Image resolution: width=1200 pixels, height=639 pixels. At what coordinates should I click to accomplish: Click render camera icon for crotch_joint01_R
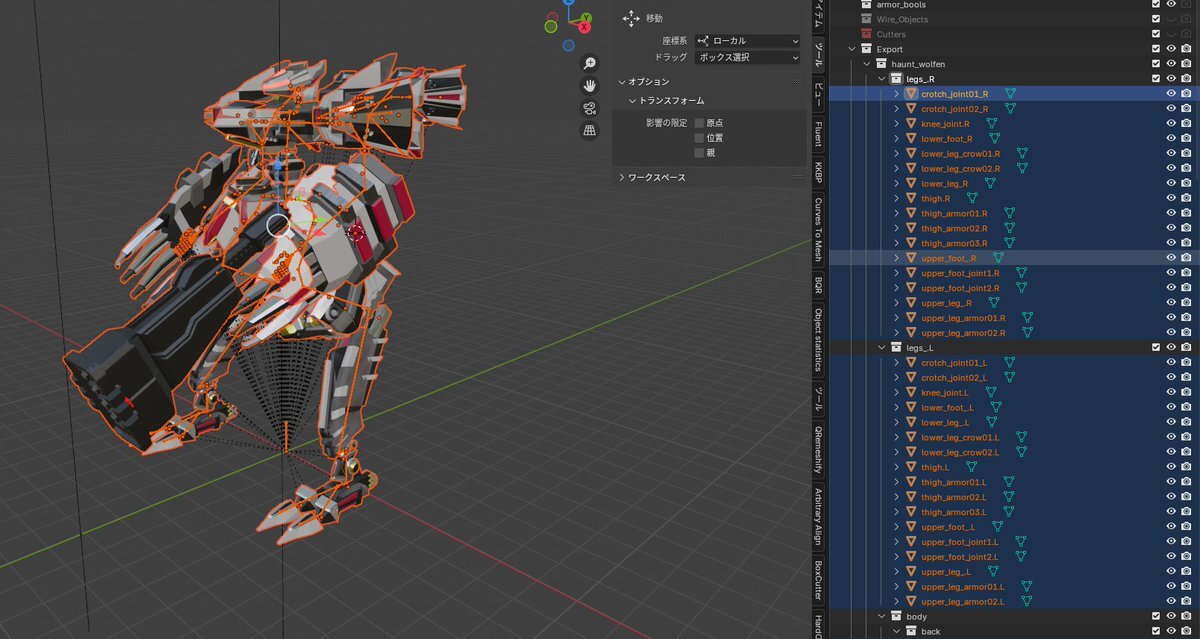coord(1186,93)
